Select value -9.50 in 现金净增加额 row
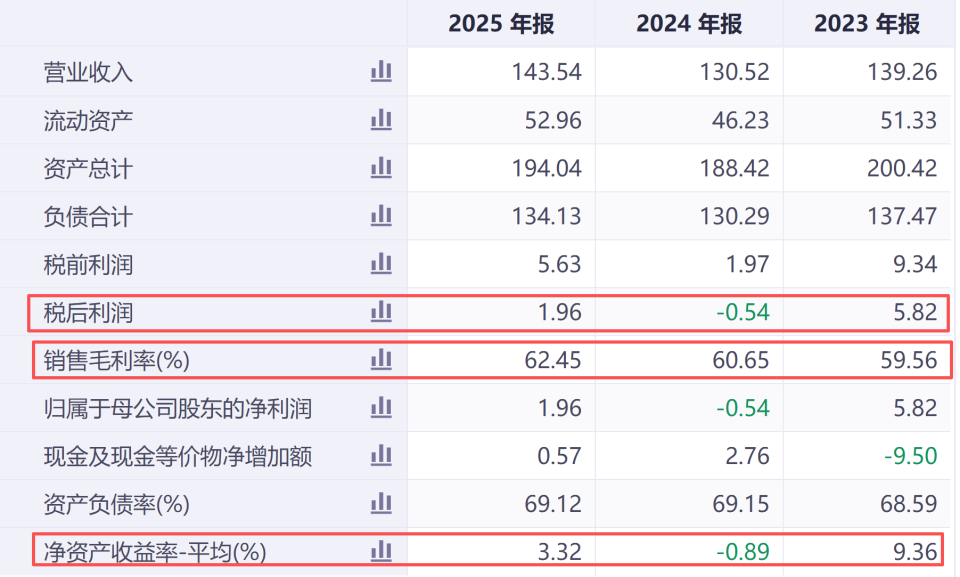The image size is (960, 577). [x=910, y=456]
